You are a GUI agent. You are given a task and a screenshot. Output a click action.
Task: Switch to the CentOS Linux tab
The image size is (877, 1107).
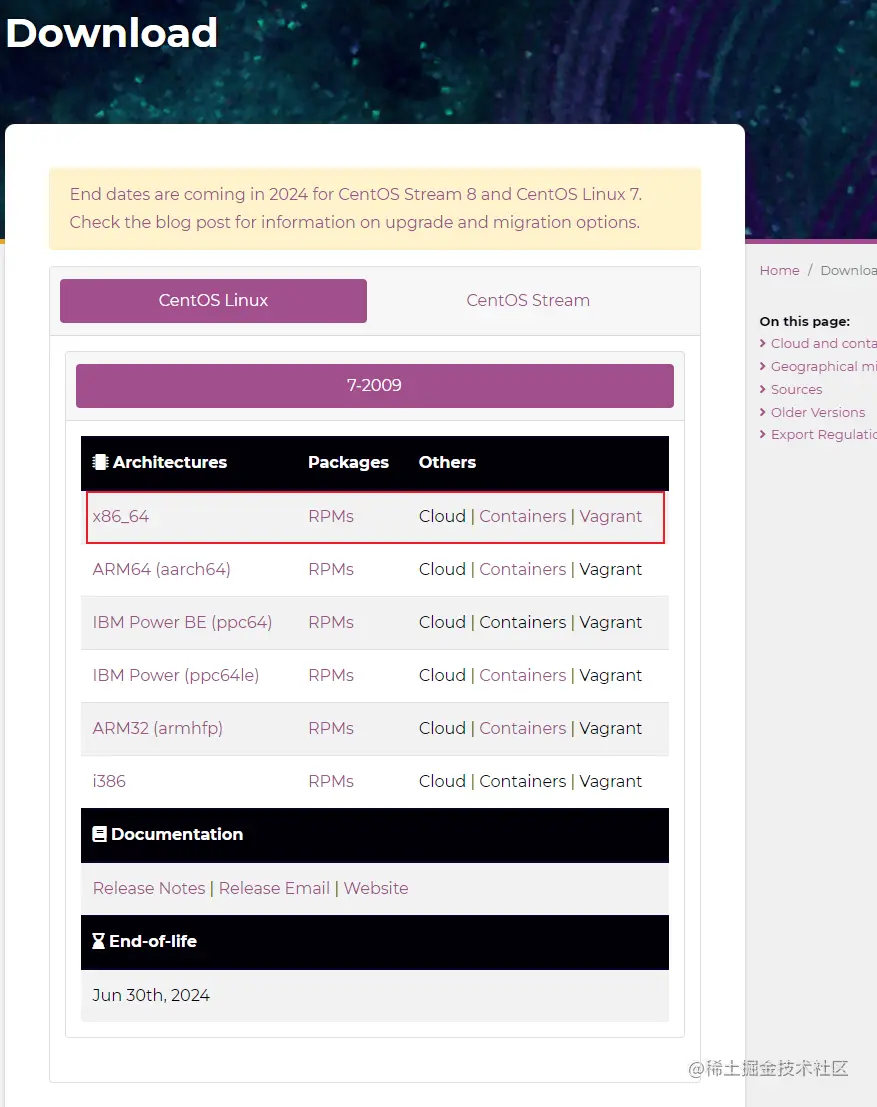213,301
